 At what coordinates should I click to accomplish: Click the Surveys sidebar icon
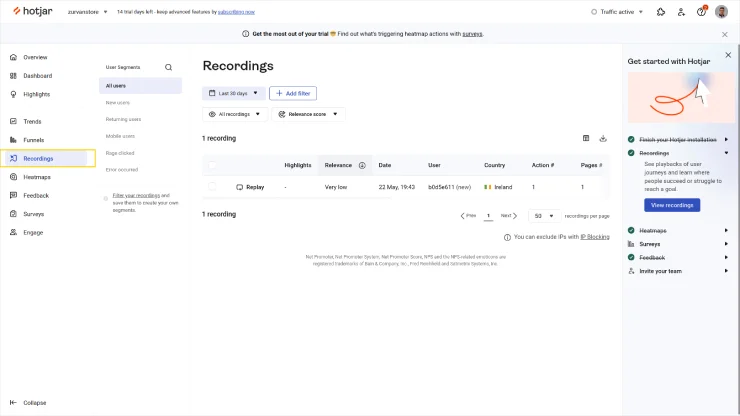click(13, 213)
